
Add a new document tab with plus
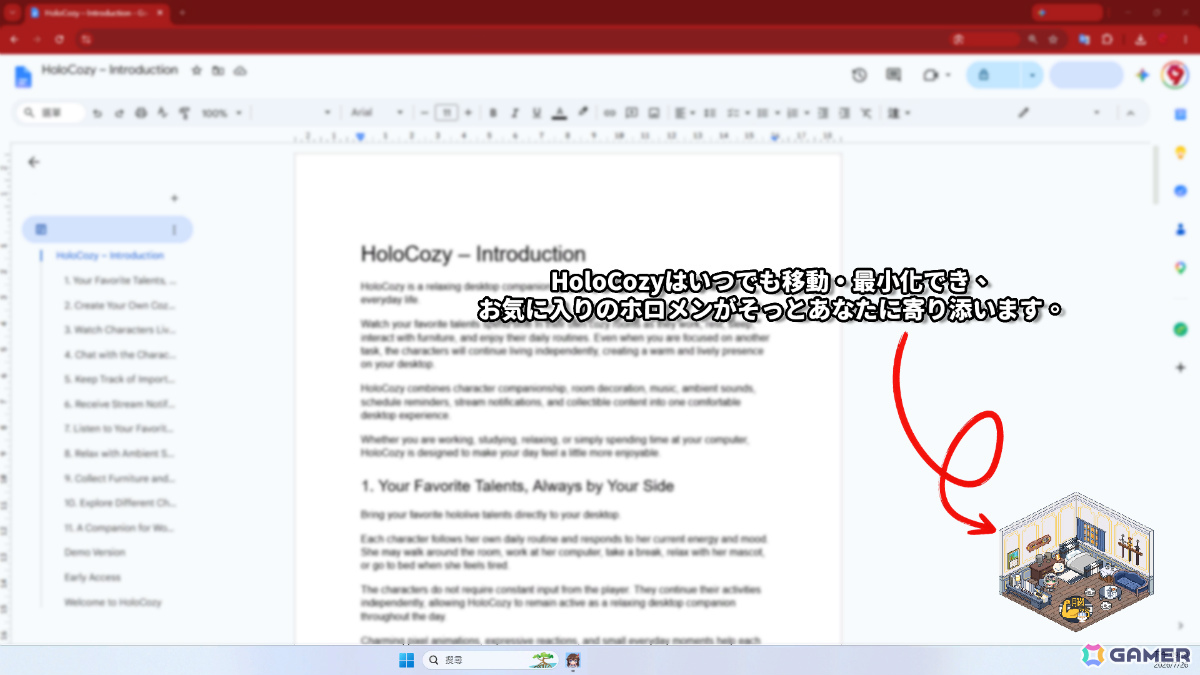[174, 199]
